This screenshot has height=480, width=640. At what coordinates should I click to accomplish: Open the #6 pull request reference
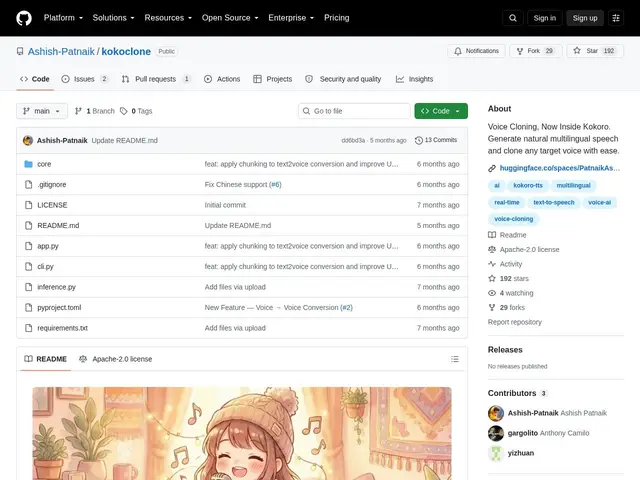(x=275, y=184)
